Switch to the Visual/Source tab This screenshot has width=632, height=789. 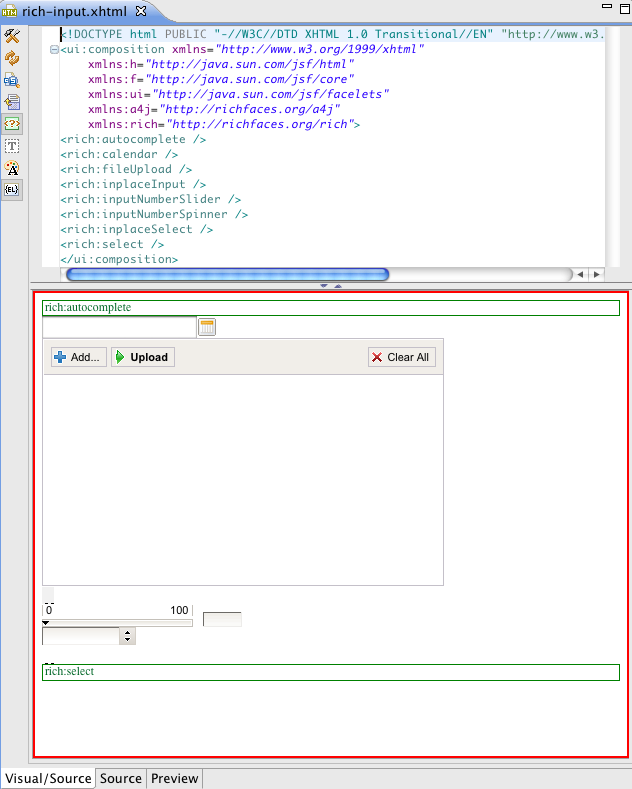[x=48, y=778]
